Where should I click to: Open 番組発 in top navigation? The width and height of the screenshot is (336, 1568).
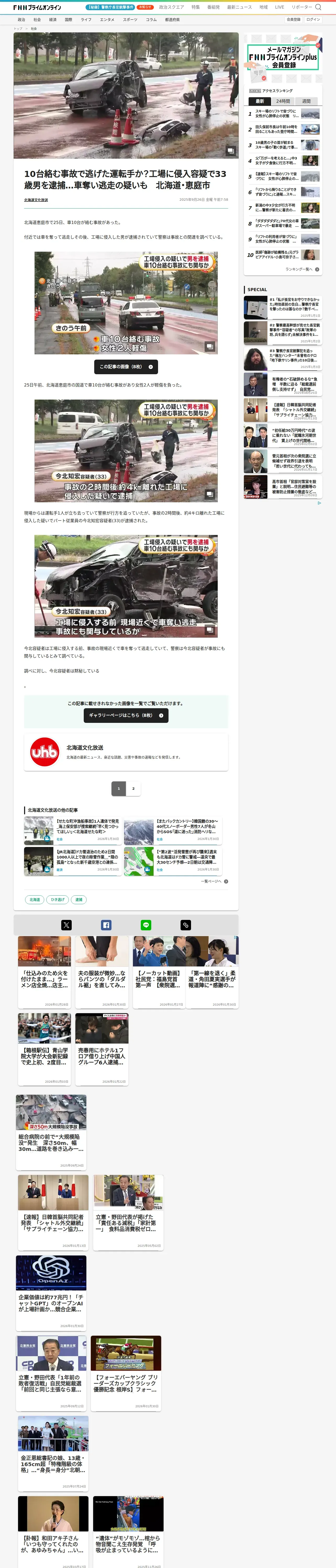214,7
